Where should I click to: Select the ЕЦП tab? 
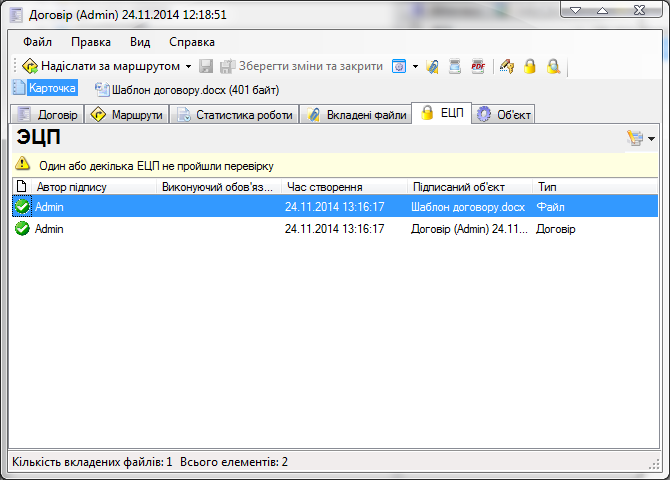tap(442, 113)
